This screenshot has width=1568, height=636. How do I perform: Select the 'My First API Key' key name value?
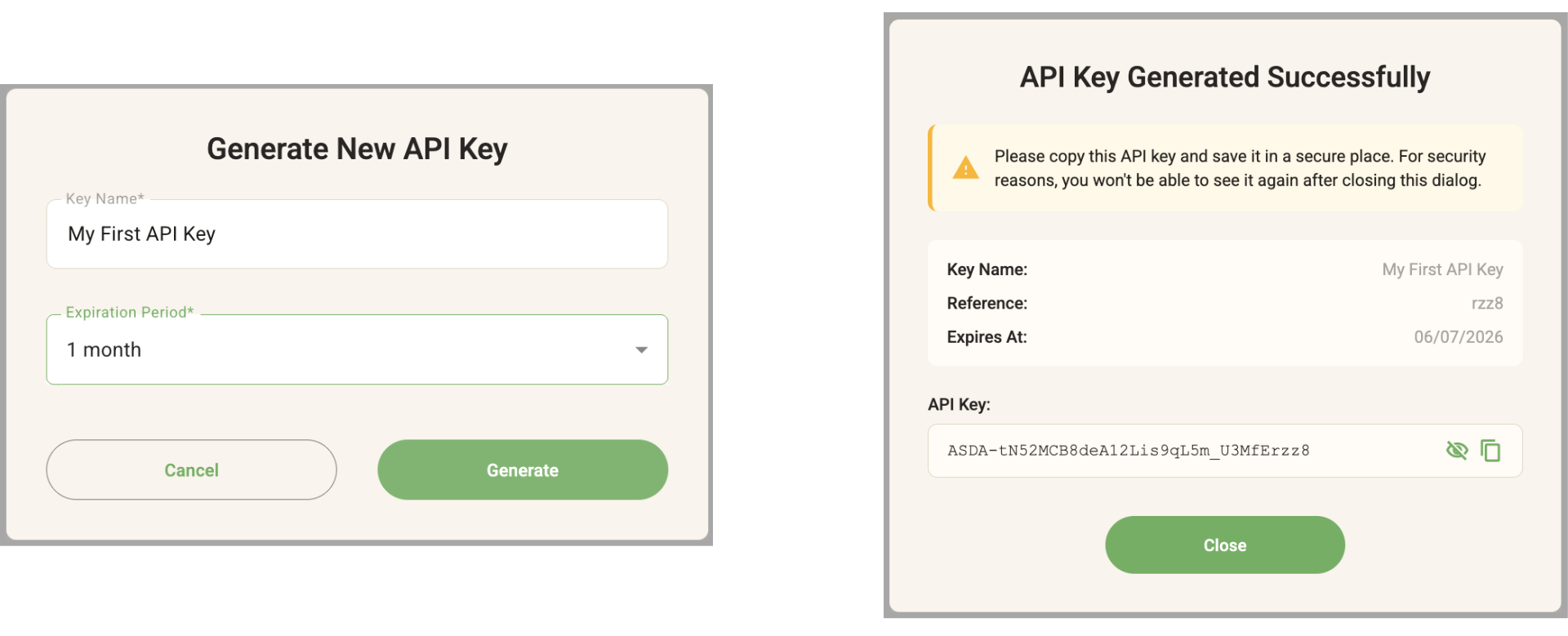(x=1442, y=269)
